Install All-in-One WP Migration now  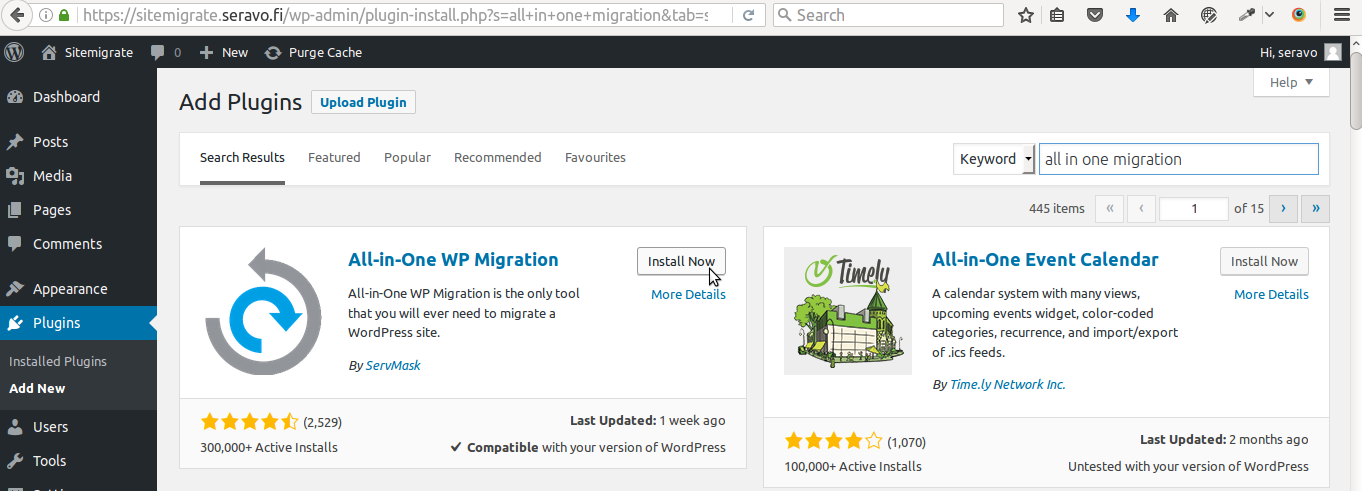[681, 261]
